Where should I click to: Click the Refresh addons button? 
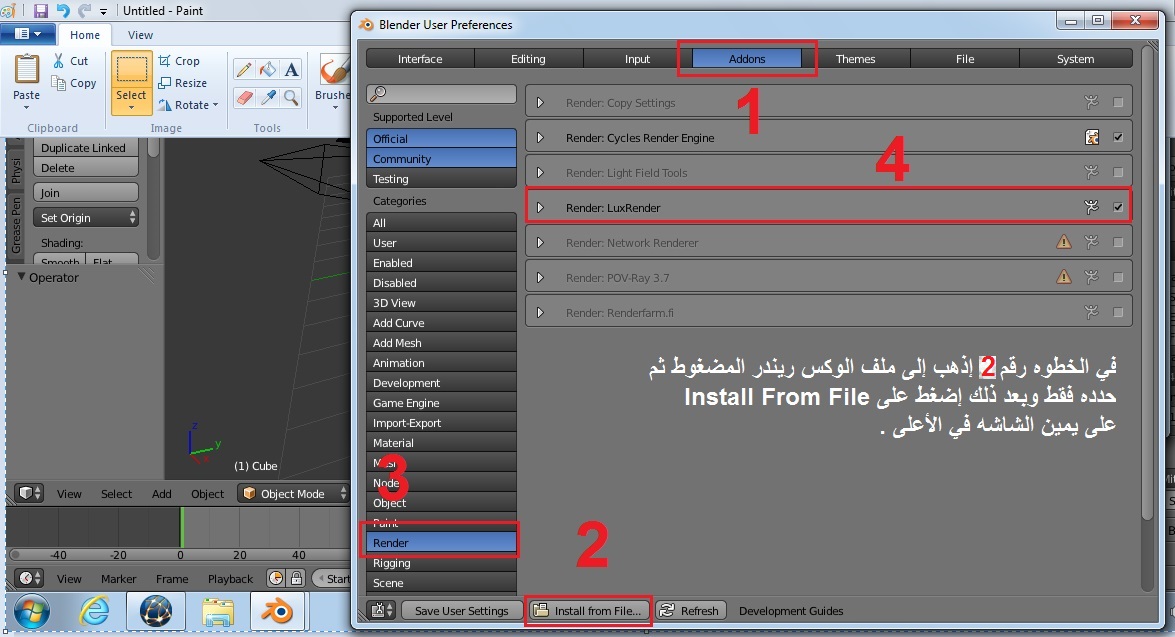[692, 611]
